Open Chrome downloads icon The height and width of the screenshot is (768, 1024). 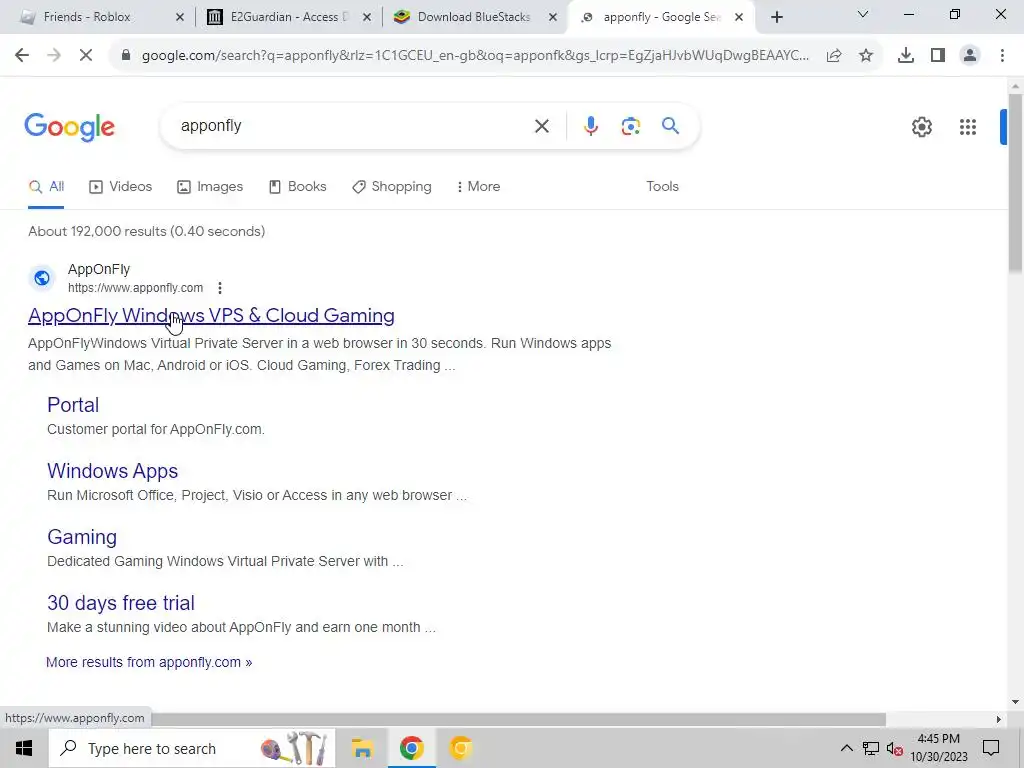click(x=906, y=56)
